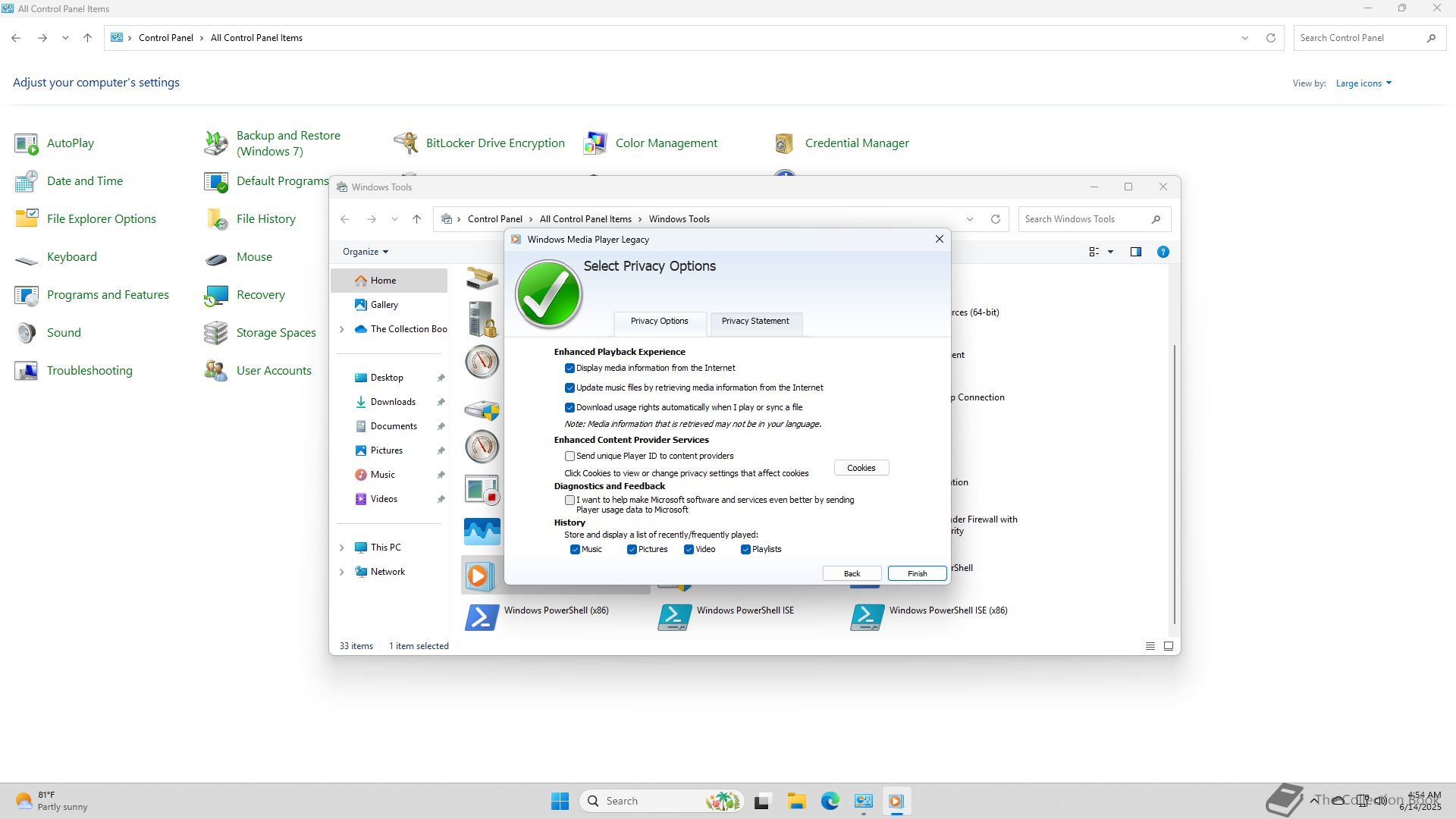Uncheck the Pictures history checkbox
The image size is (1456, 819).
(632, 550)
